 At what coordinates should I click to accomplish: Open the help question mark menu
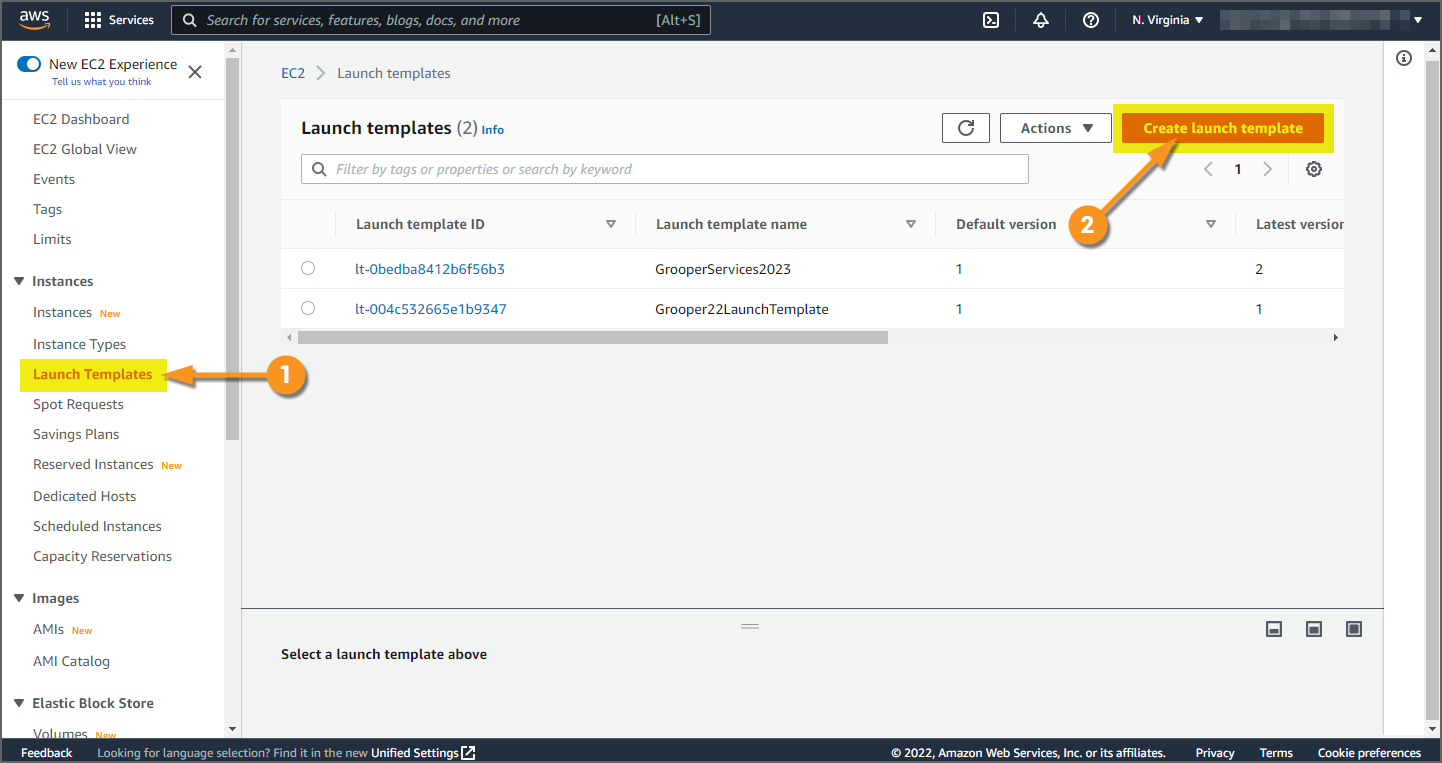tap(1091, 20)
